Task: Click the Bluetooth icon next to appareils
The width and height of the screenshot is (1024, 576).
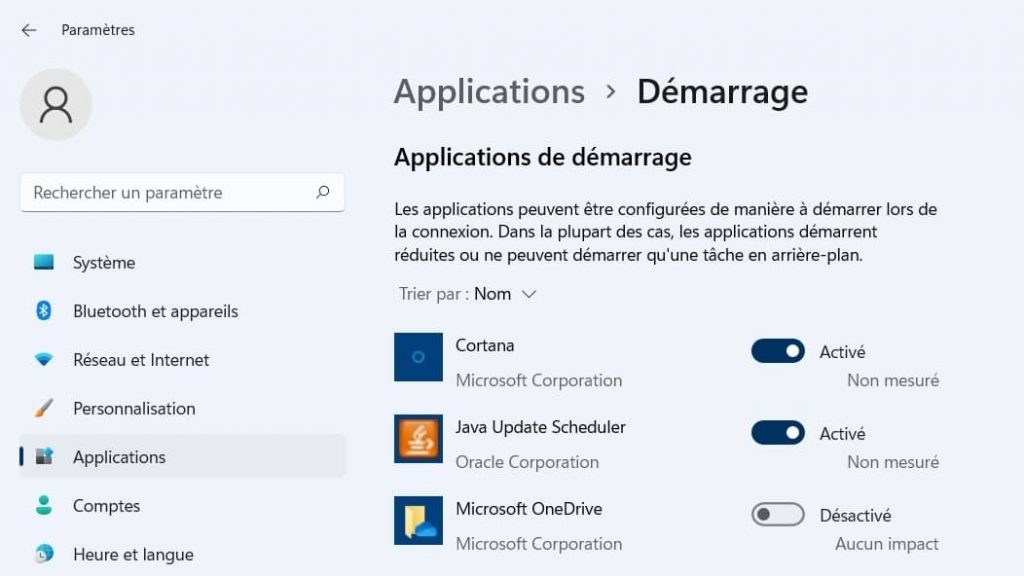Action: pos(44,311)
